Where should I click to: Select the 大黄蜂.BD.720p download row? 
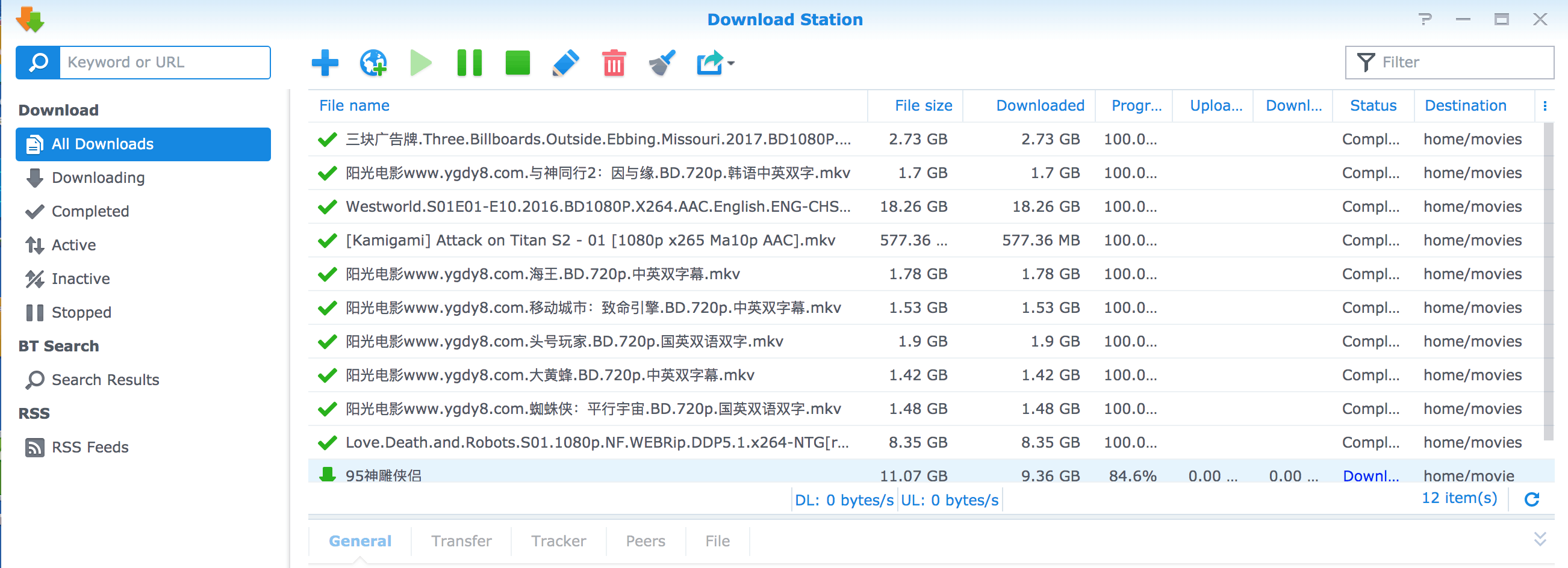coord(926,375)
